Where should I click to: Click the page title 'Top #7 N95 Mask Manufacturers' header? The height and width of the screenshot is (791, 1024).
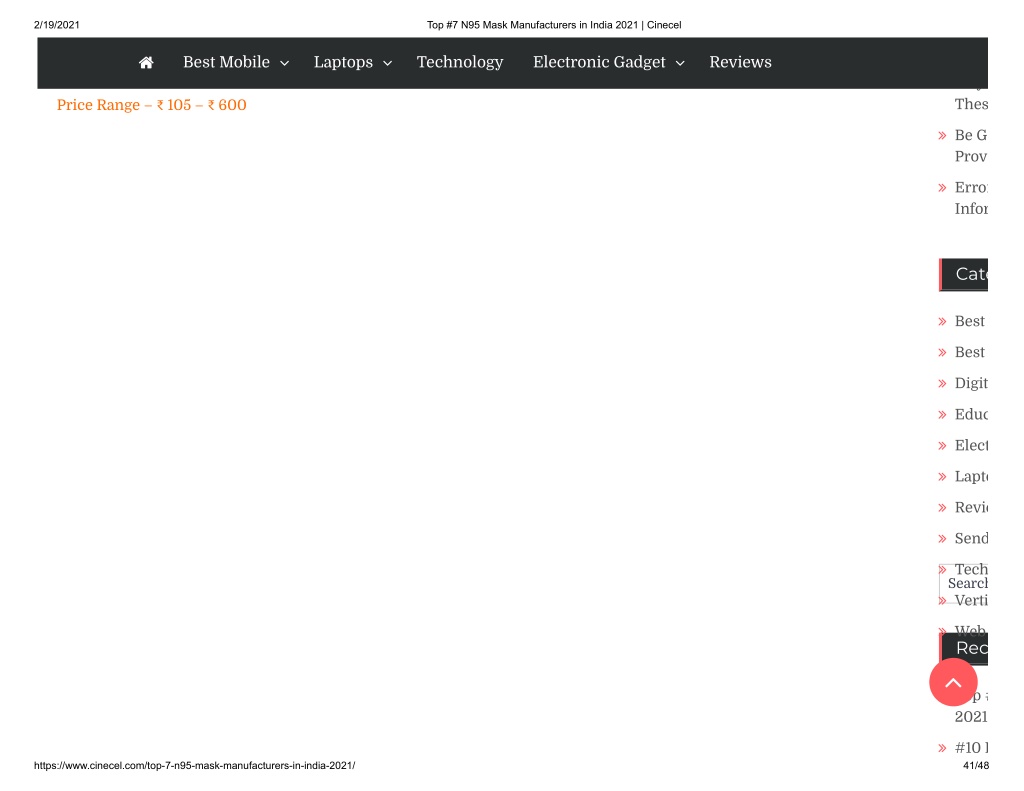(x=554, y=25)
